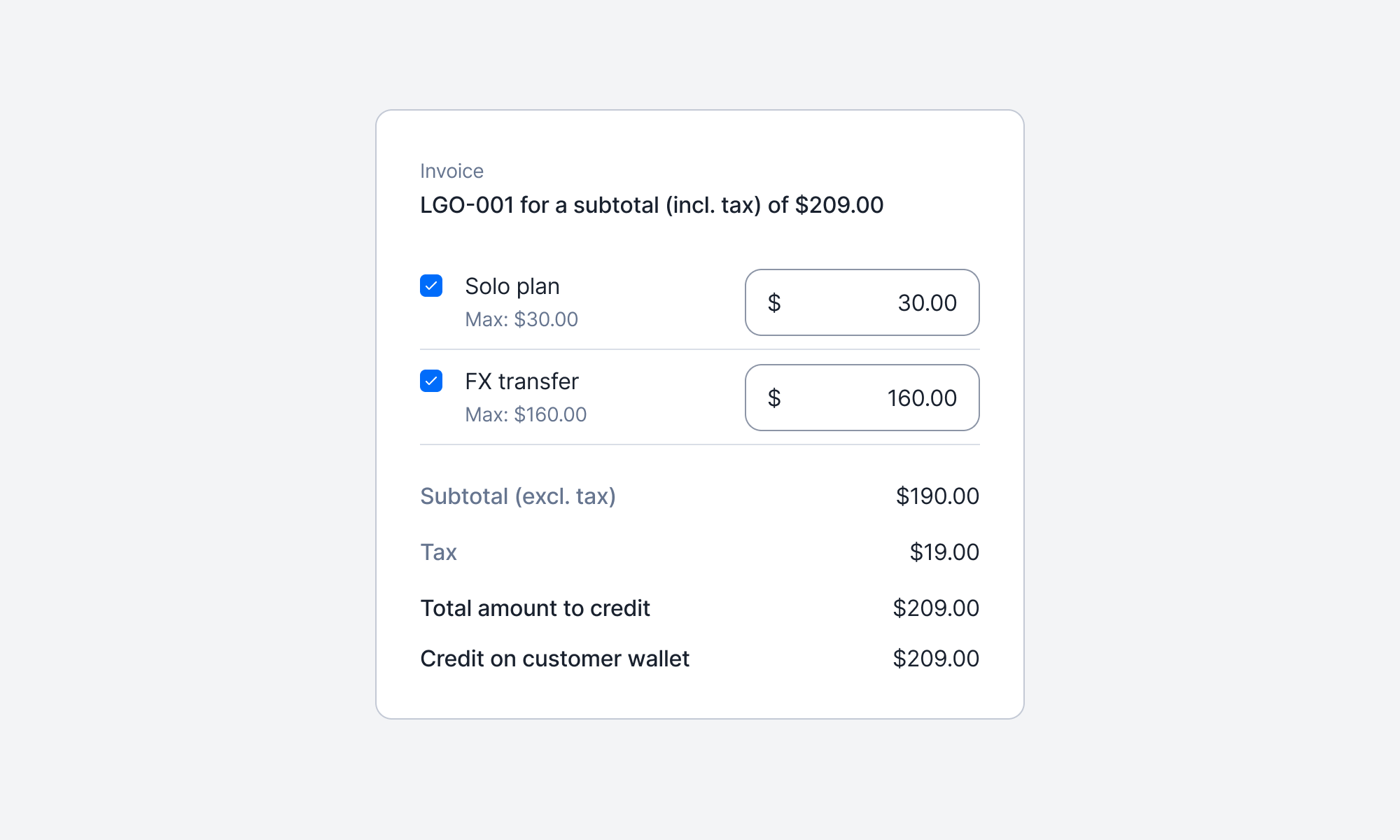Click the $209.00 total amount to credit value

[935, 608]
